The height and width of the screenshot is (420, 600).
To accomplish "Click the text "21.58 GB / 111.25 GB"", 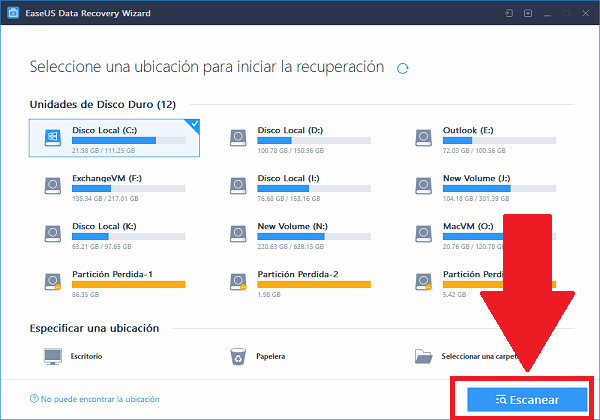I will pos(103,151).
